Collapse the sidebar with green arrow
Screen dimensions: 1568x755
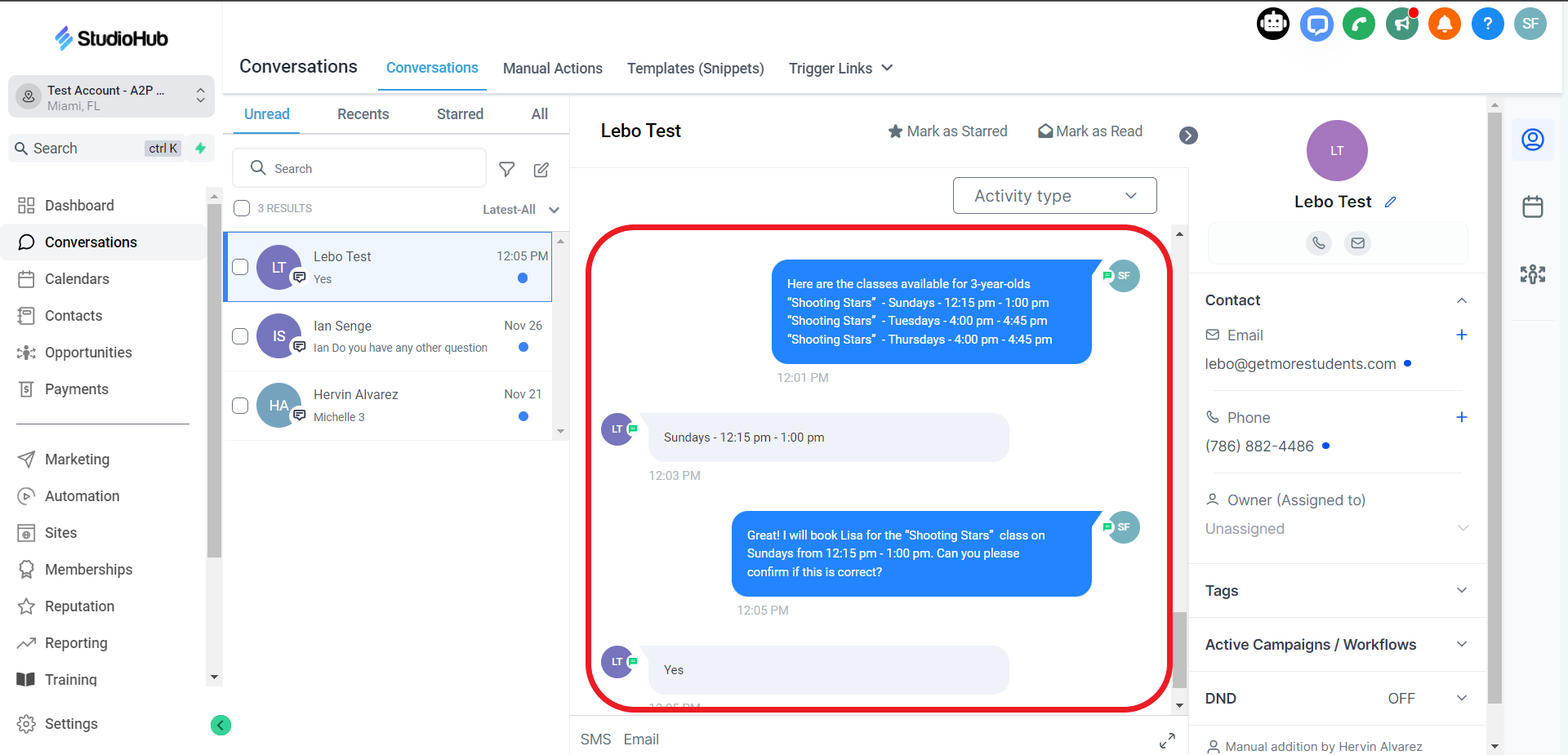220,725
